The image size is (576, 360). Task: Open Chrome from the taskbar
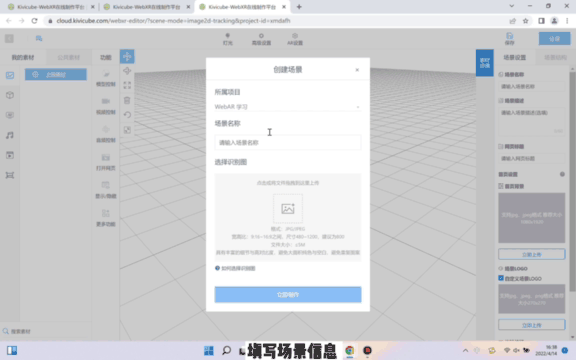[350, 350]
